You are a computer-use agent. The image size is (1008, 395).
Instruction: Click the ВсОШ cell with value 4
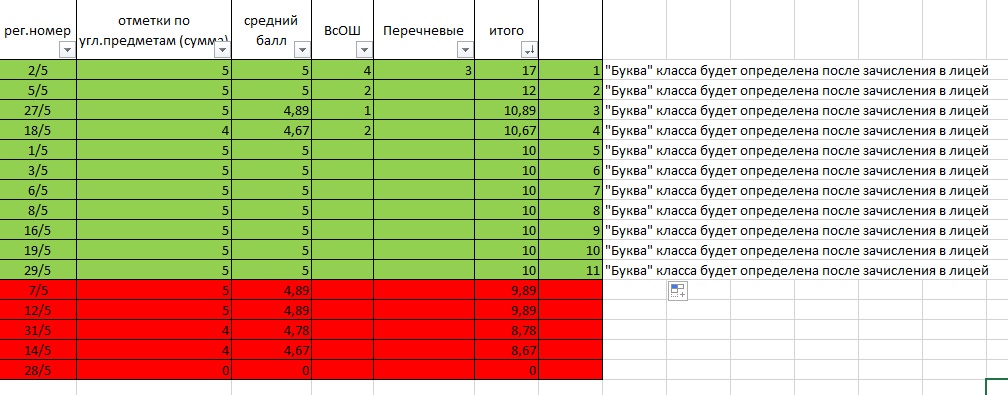tap(342, 70)
